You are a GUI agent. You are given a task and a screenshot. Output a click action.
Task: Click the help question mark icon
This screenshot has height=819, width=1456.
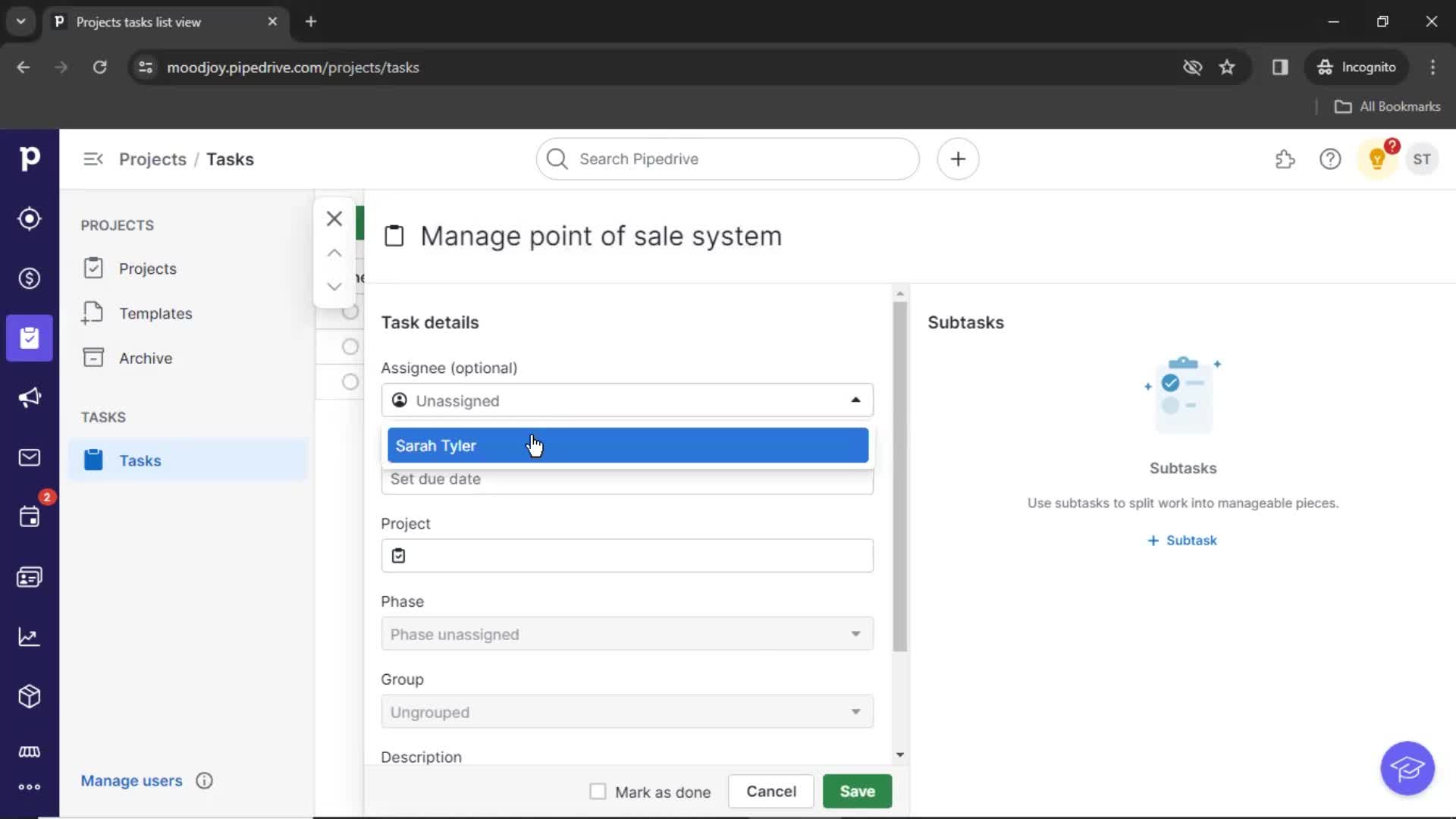pos(1330,159)
